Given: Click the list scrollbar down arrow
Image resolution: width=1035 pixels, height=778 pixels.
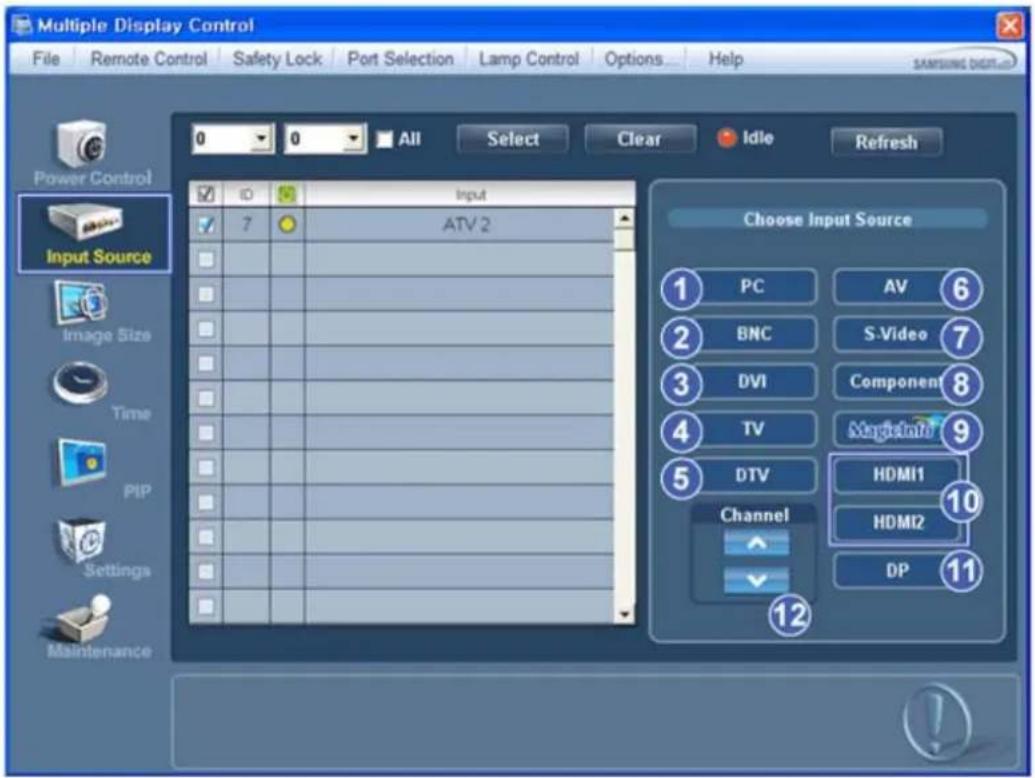Looking at the screenshot, I should [624, 614].
